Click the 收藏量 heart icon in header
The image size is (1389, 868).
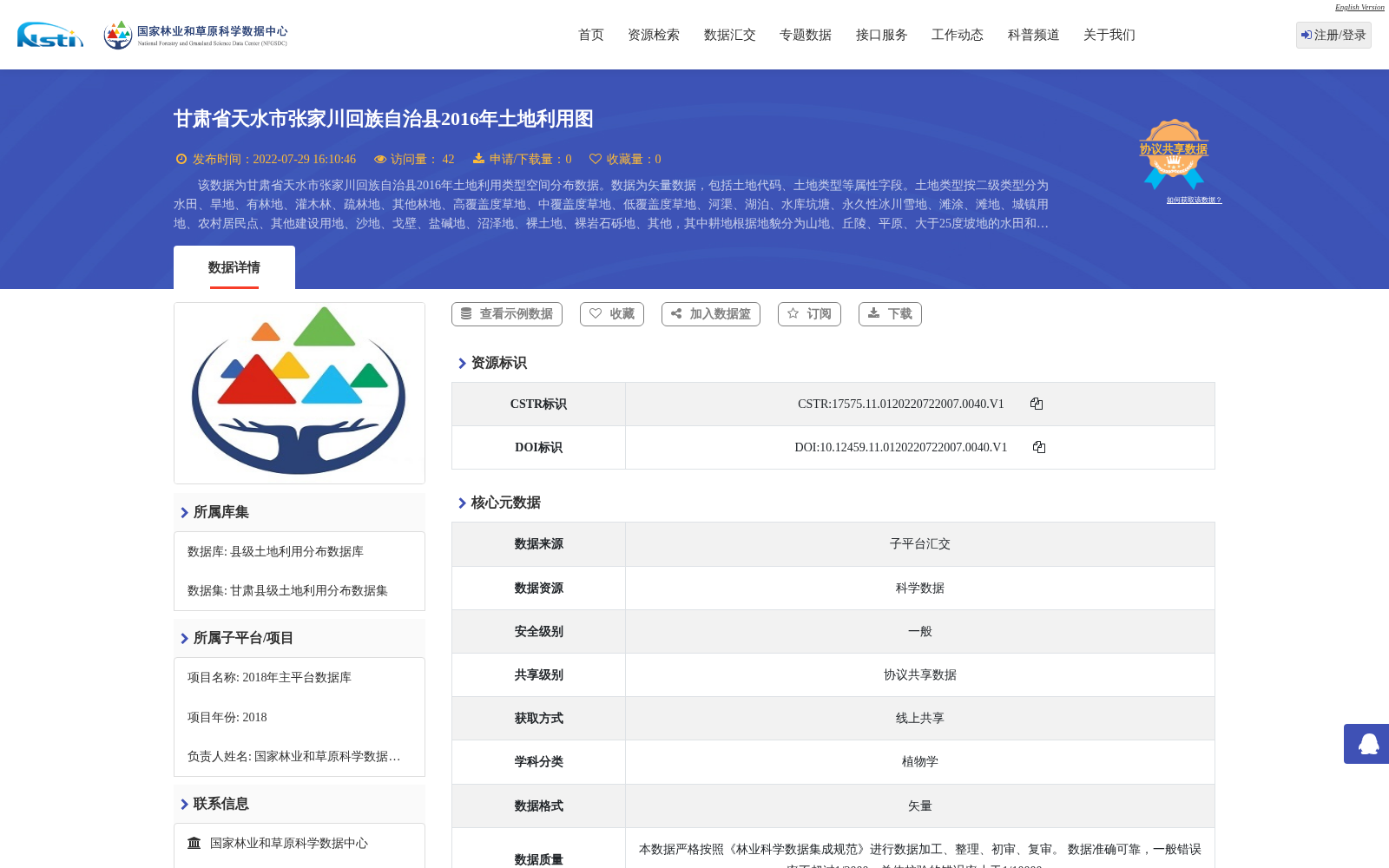pos(596,159)
